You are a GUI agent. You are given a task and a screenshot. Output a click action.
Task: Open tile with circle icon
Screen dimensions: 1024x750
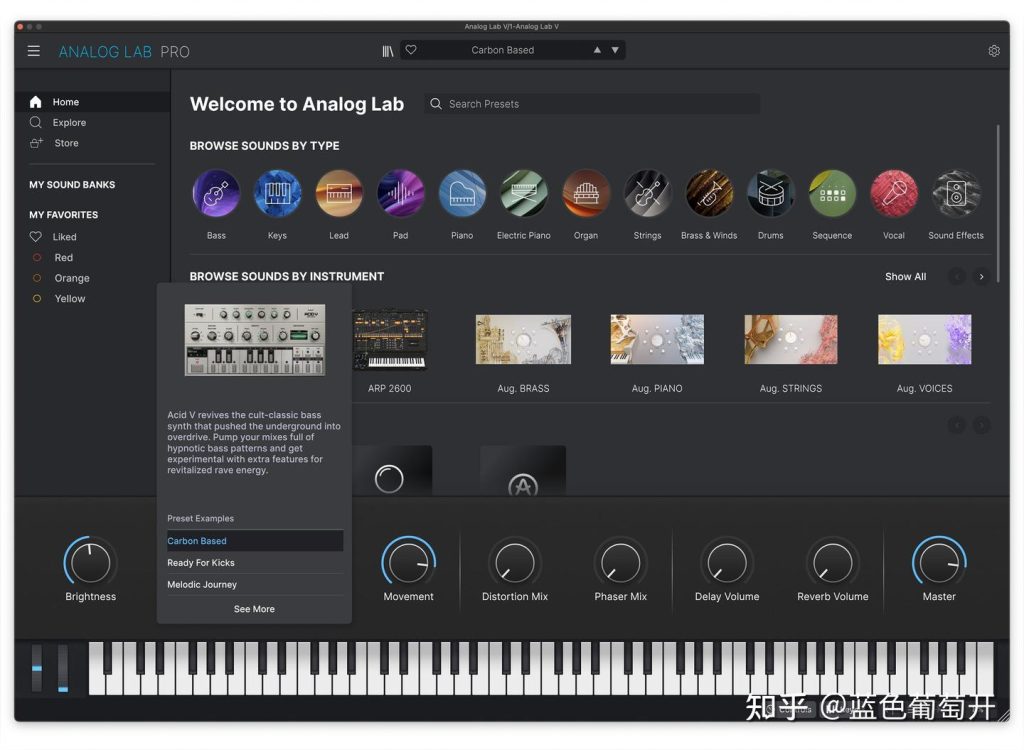[390, 470]
